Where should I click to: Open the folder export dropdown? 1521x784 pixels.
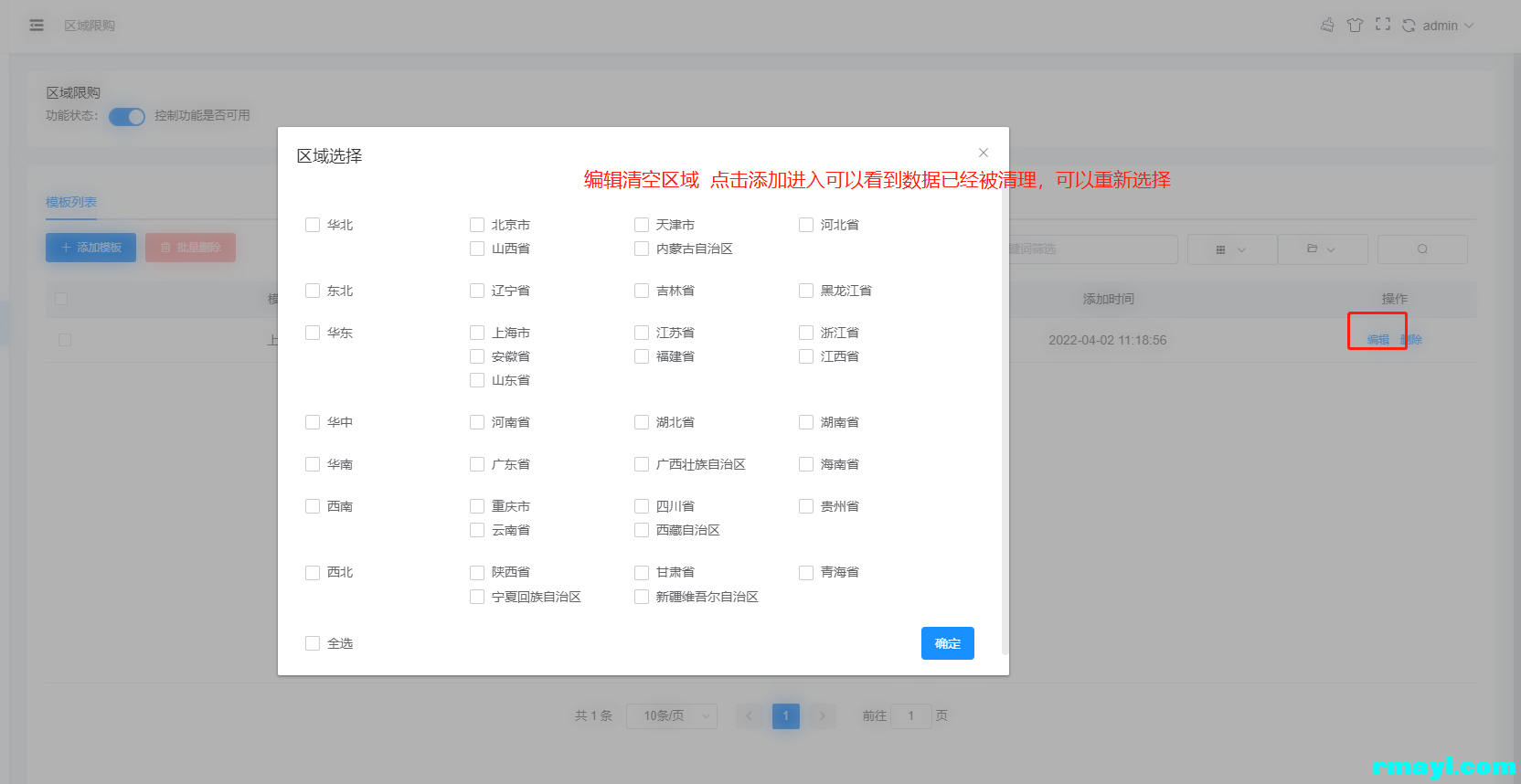(x=1323, y=249)
